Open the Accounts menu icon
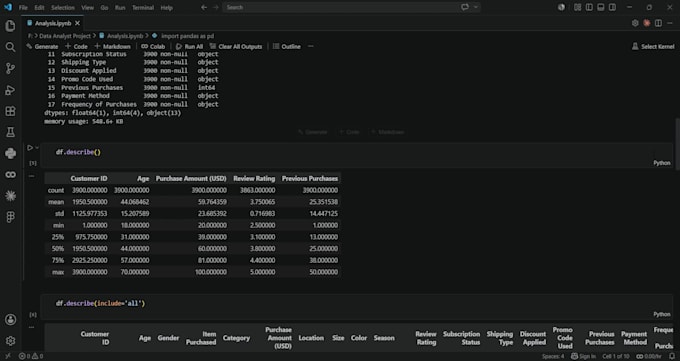 pos(10,320)
